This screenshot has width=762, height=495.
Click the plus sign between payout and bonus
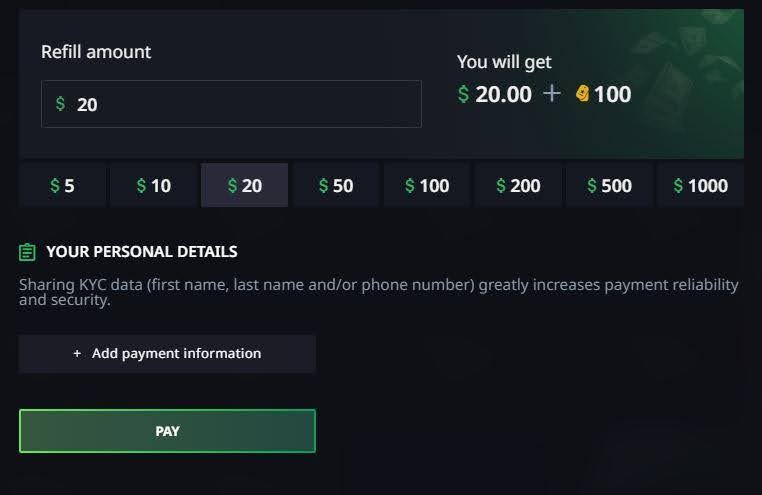tap(552, 94)
